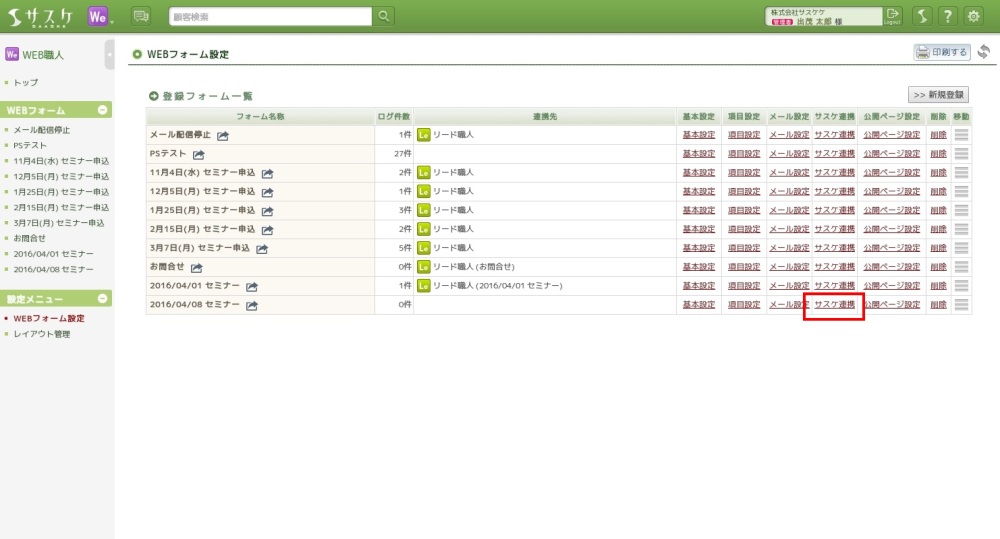Focus the 顧客検索 search field
The height and width of the screenshot is (539, 1000).
[268, 16]
